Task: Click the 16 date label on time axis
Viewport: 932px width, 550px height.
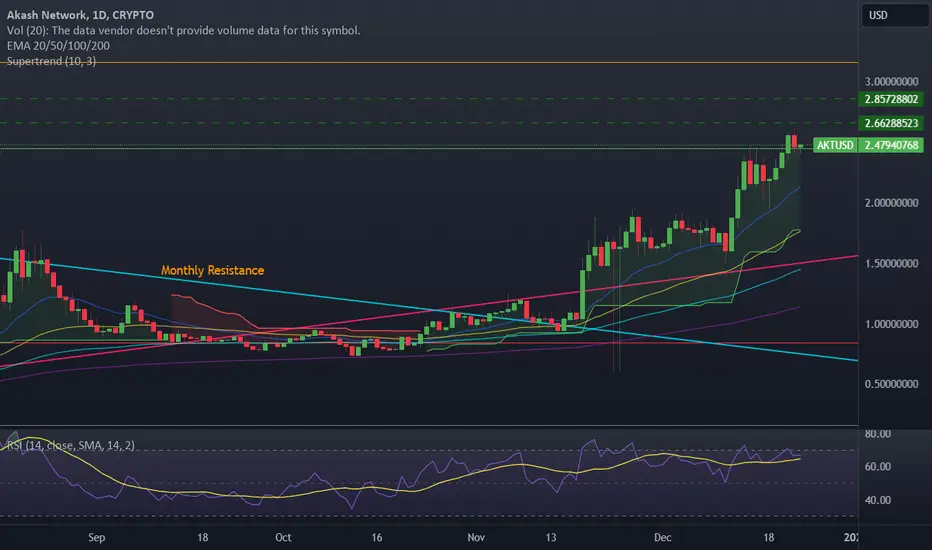Action: 377,538
